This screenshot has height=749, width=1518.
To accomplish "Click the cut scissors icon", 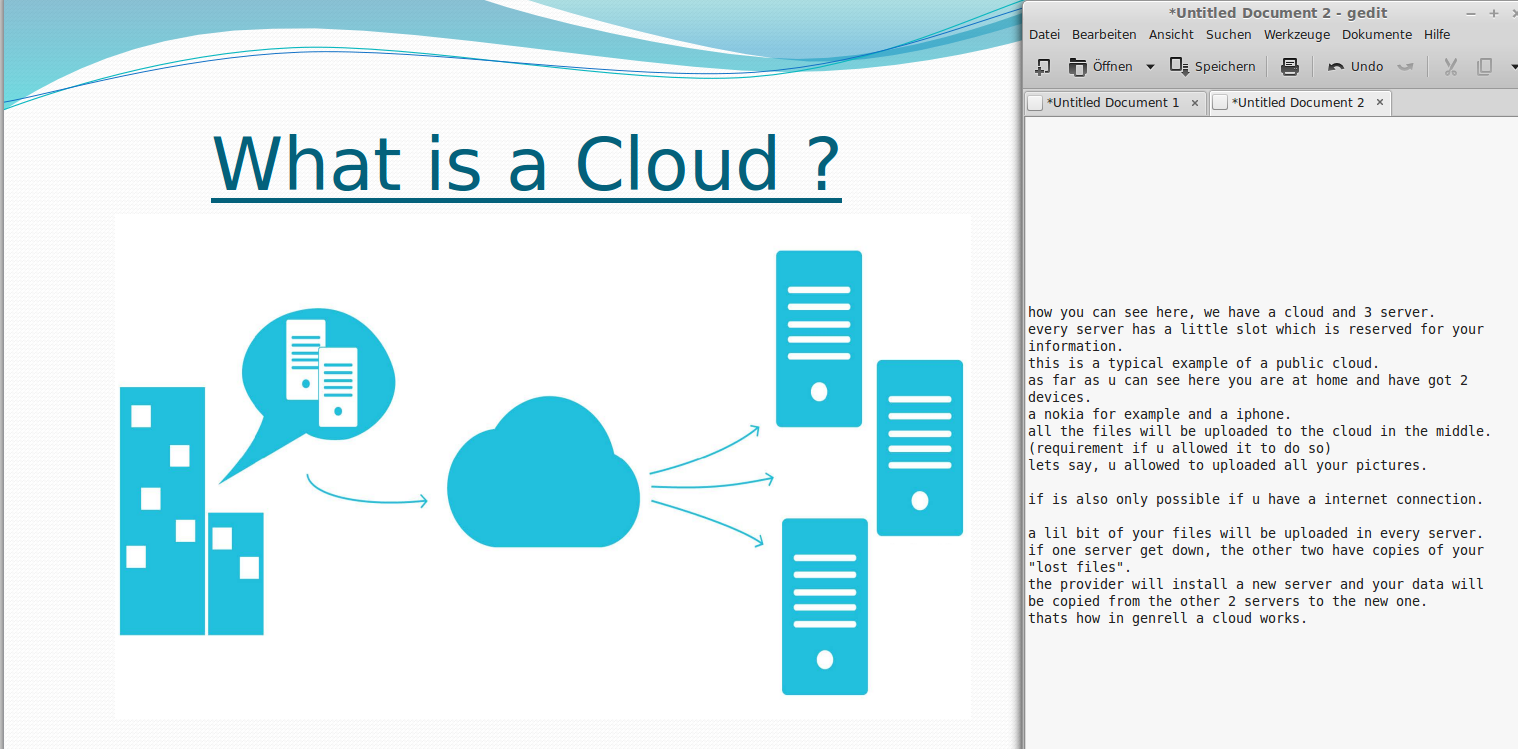I will (x=1451, y=67).
